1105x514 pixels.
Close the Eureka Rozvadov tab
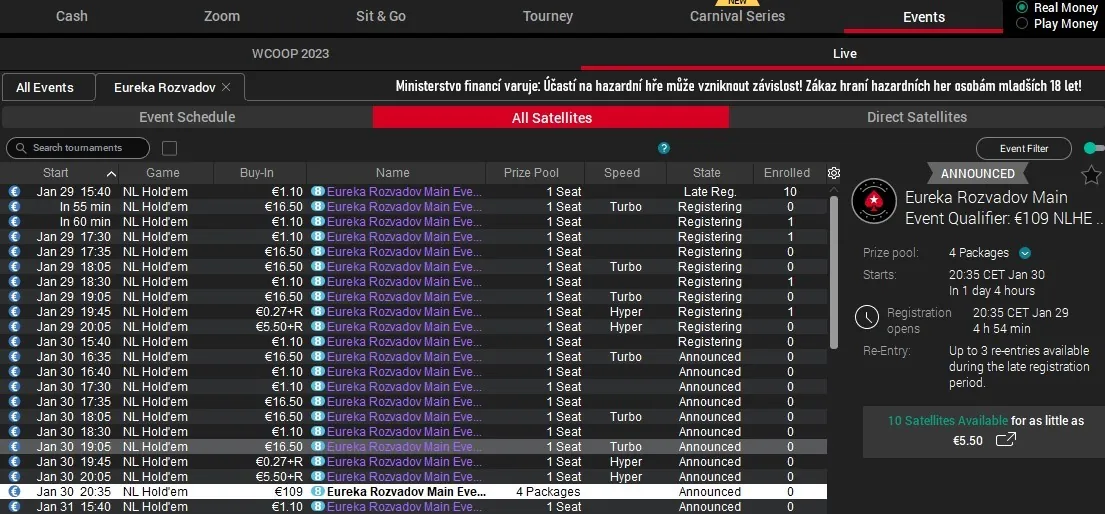pyautogui.click(x=226, y=87)
